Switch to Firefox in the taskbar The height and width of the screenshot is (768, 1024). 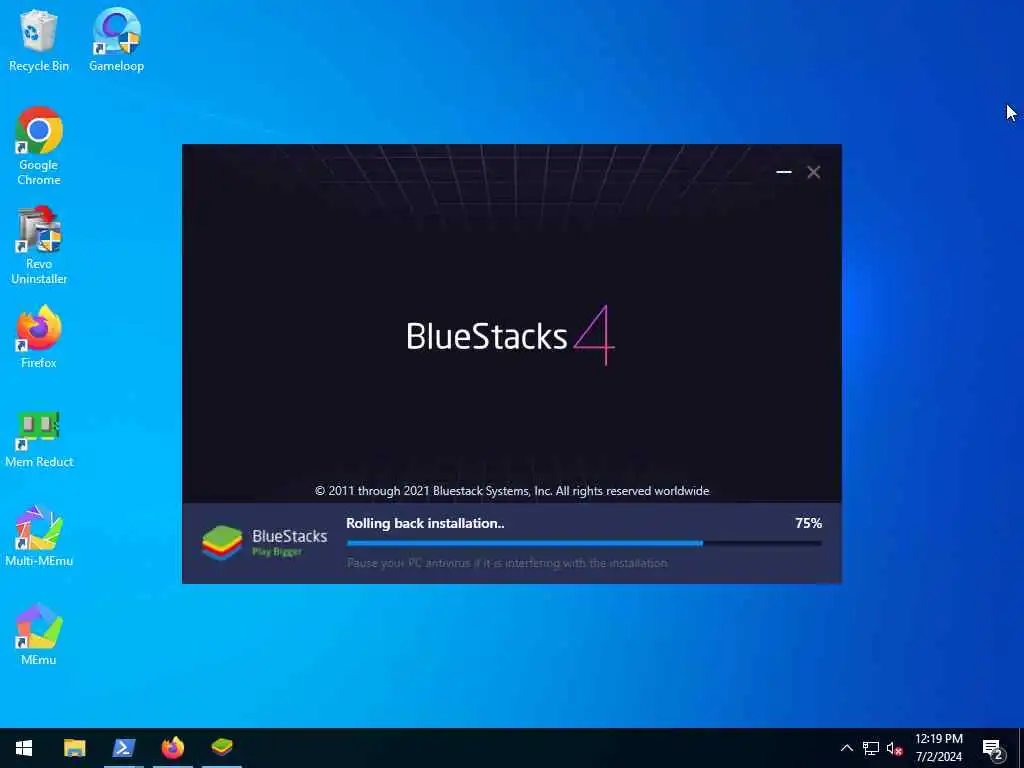172,748
